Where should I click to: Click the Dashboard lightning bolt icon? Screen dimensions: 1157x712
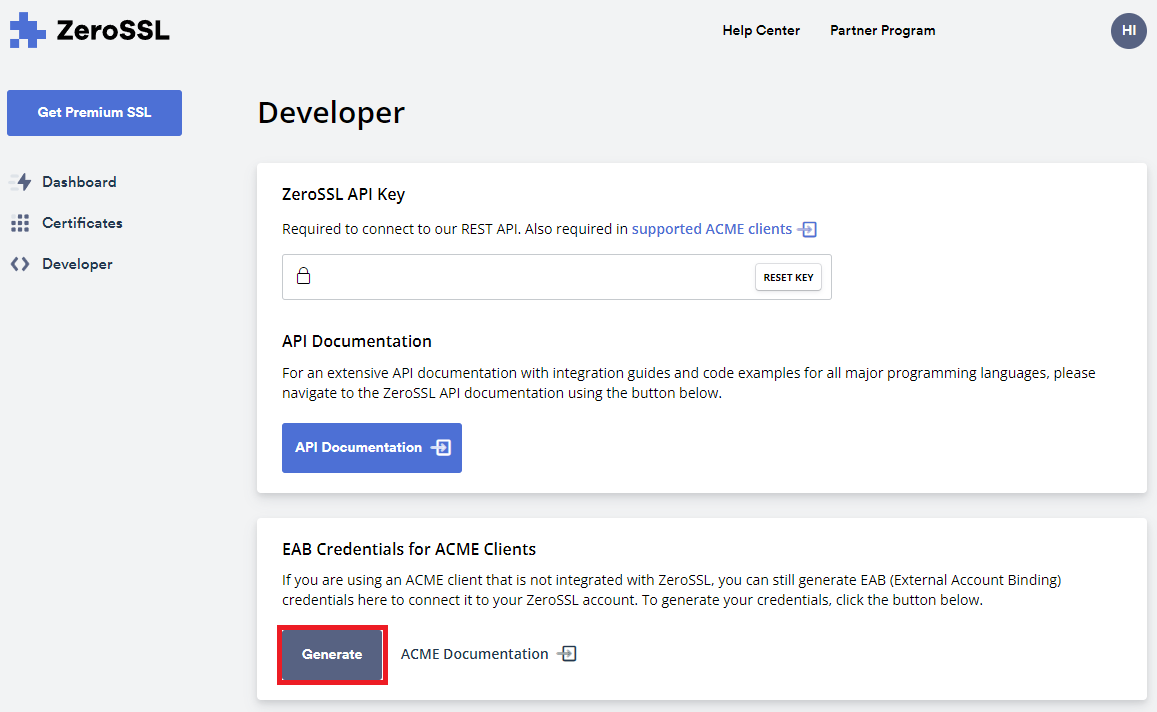tap(21, 182)
